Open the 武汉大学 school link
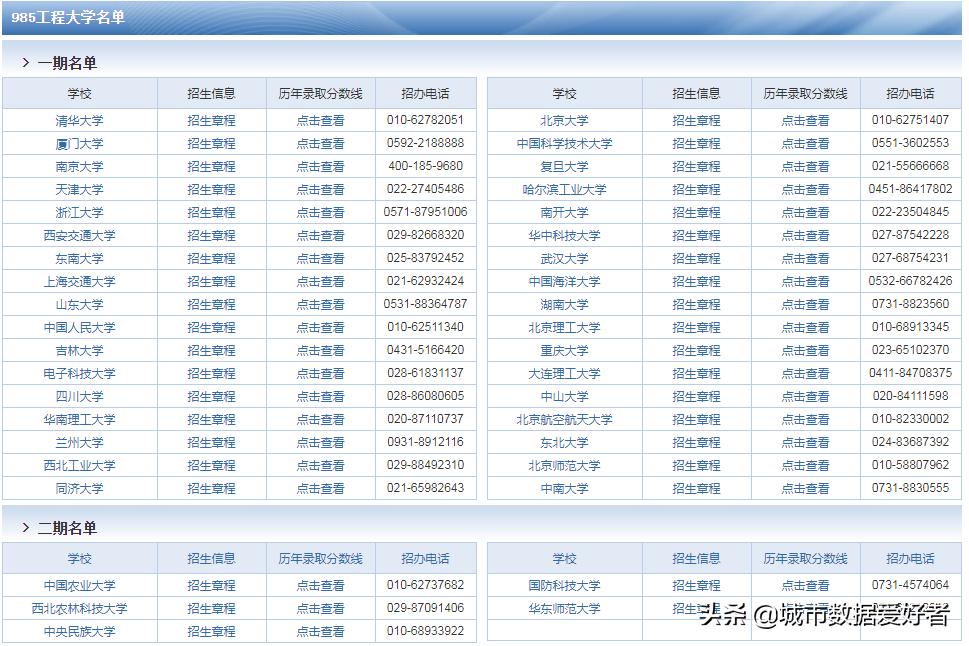 tap(565, 258)
